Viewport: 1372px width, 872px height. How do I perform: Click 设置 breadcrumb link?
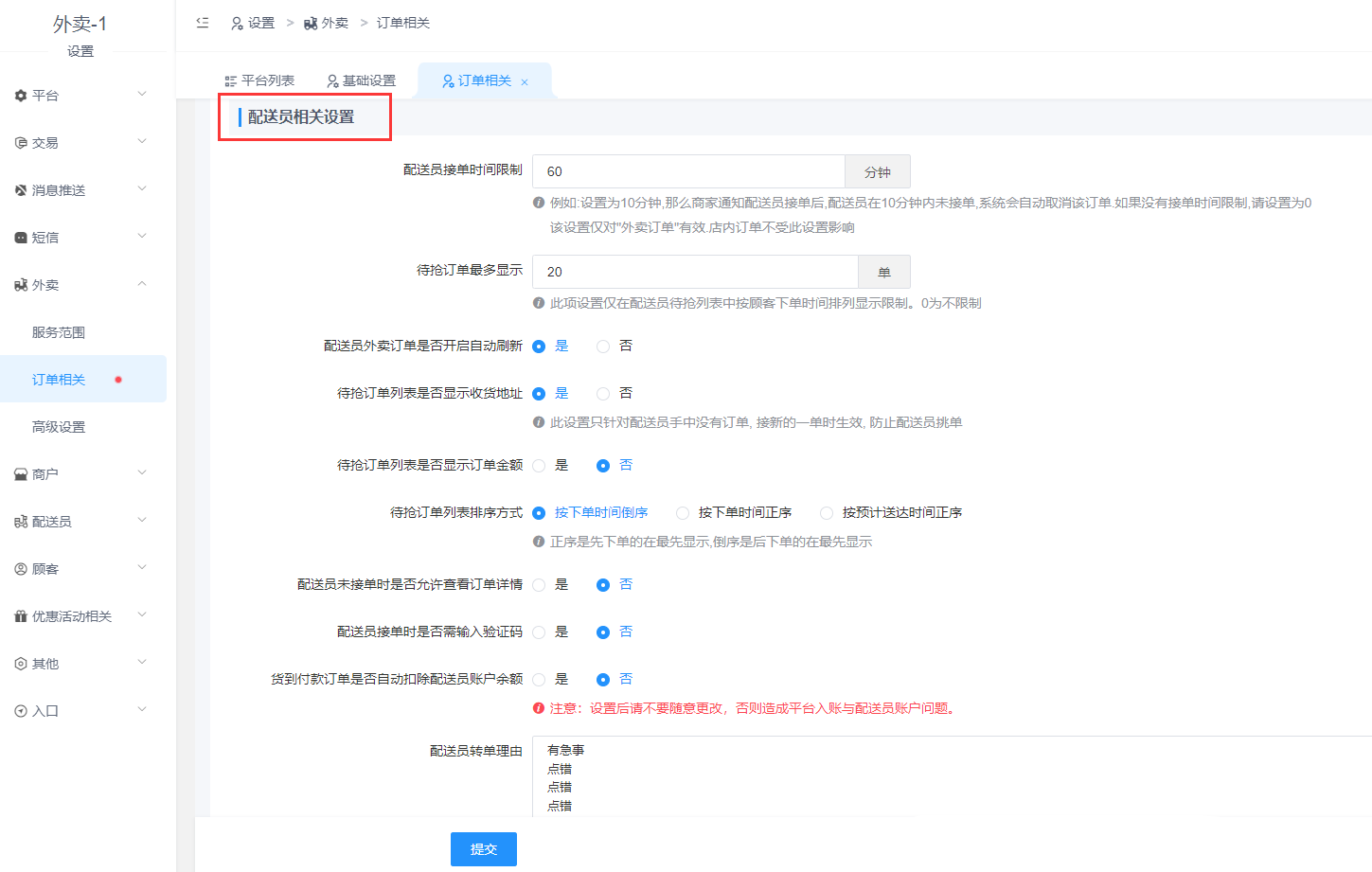(x=261, y=24)
